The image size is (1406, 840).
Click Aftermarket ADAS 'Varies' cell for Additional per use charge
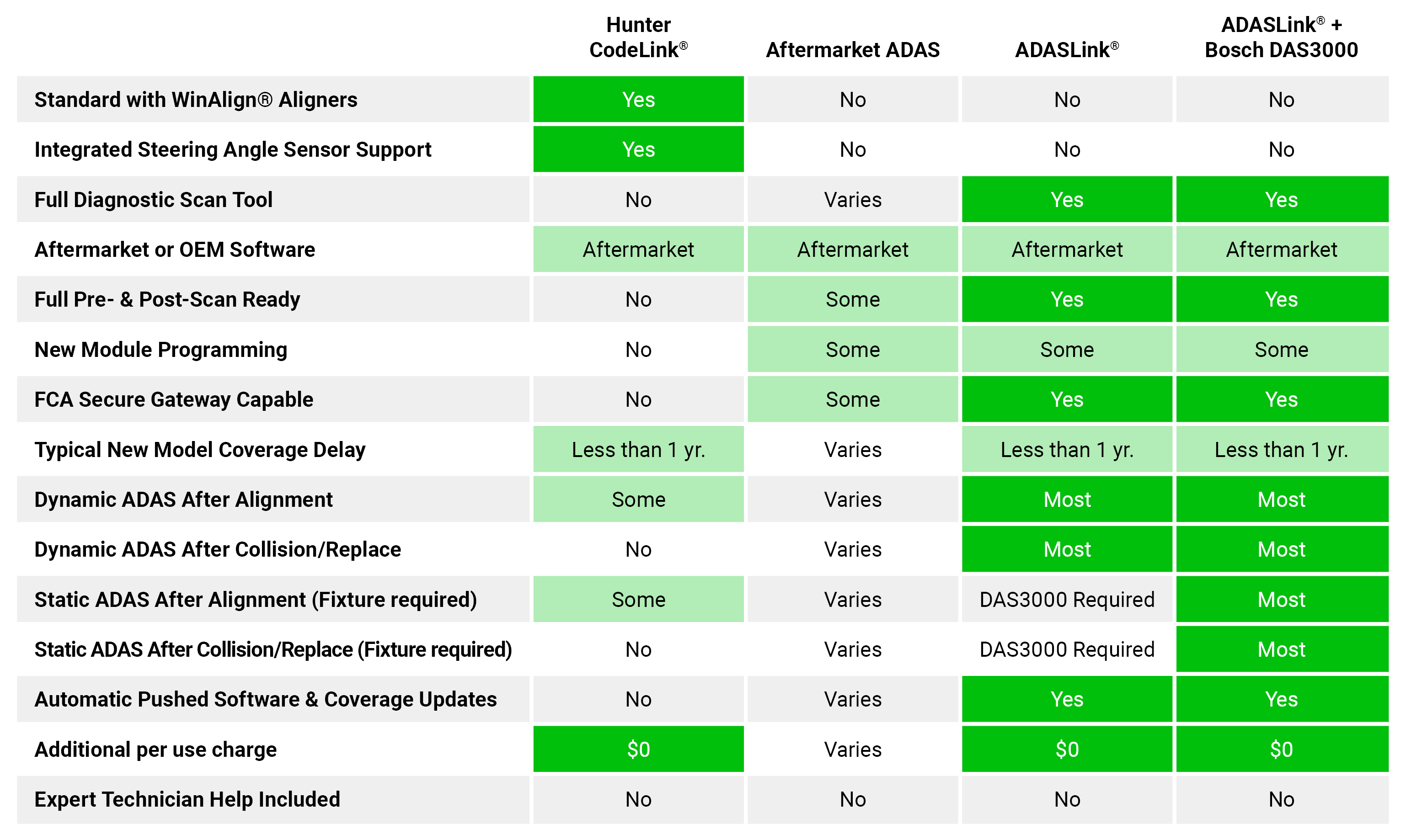852,750
